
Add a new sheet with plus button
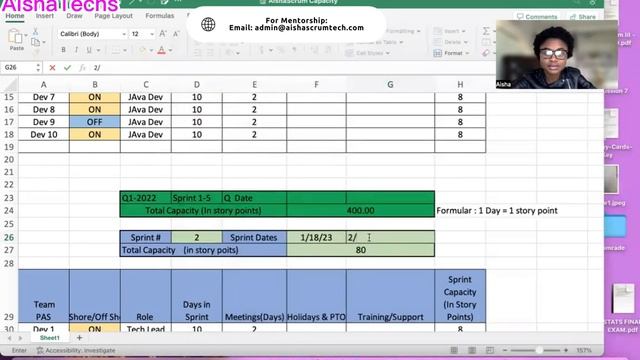click(x=79, y=338)
